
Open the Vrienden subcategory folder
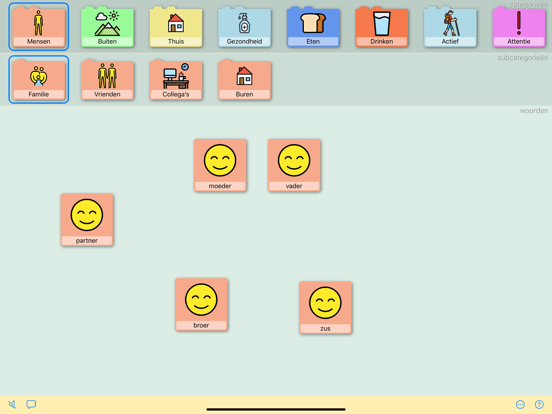(x=107, y=80)
